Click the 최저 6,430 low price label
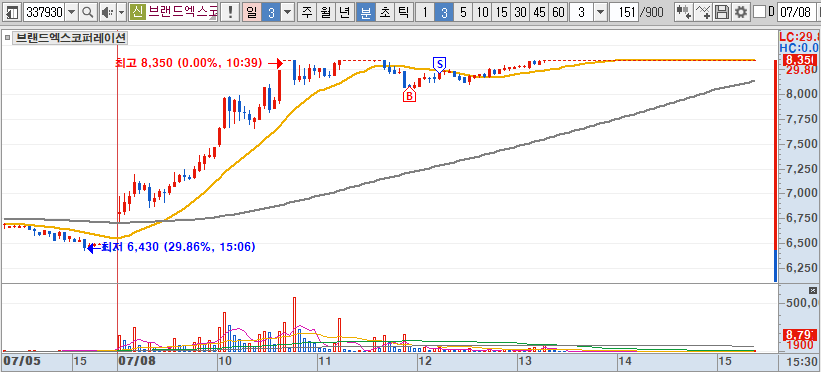This screenshot has height=372, width=821. click(x=178, y=247)
